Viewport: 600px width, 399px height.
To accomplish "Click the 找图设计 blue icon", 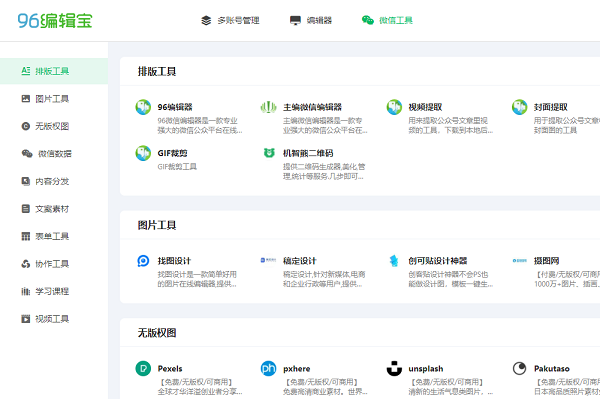I will coord(143,261).
